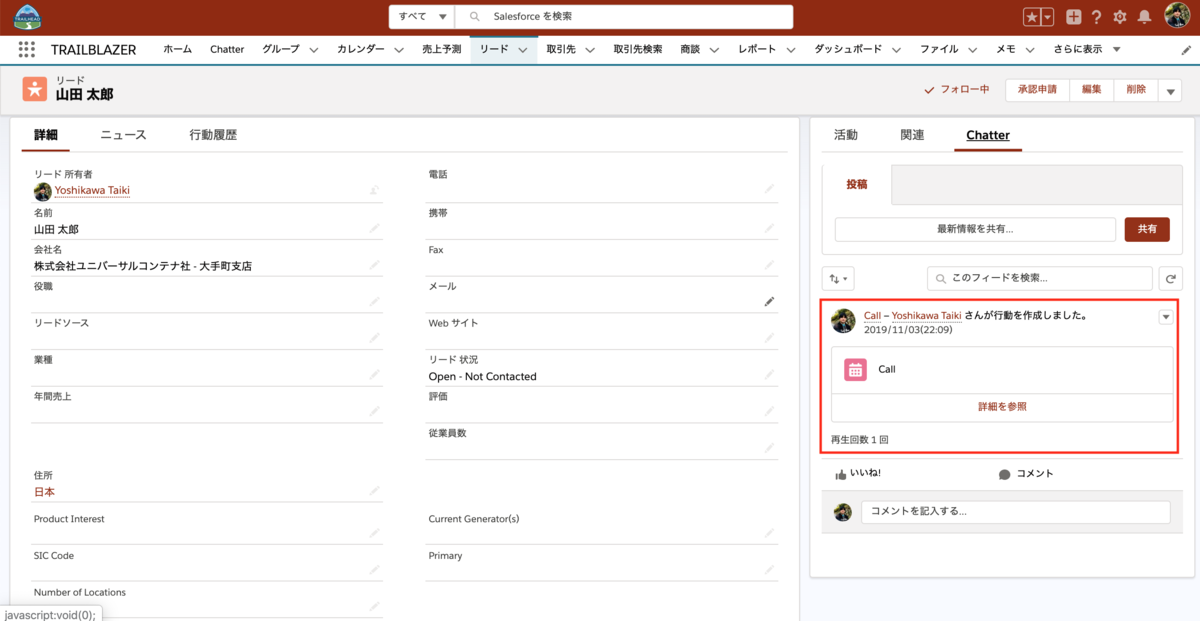
Task: Open the lead owner Yoshikawa Taiki link
Action: pyautogui.click(x=92, y=190)
